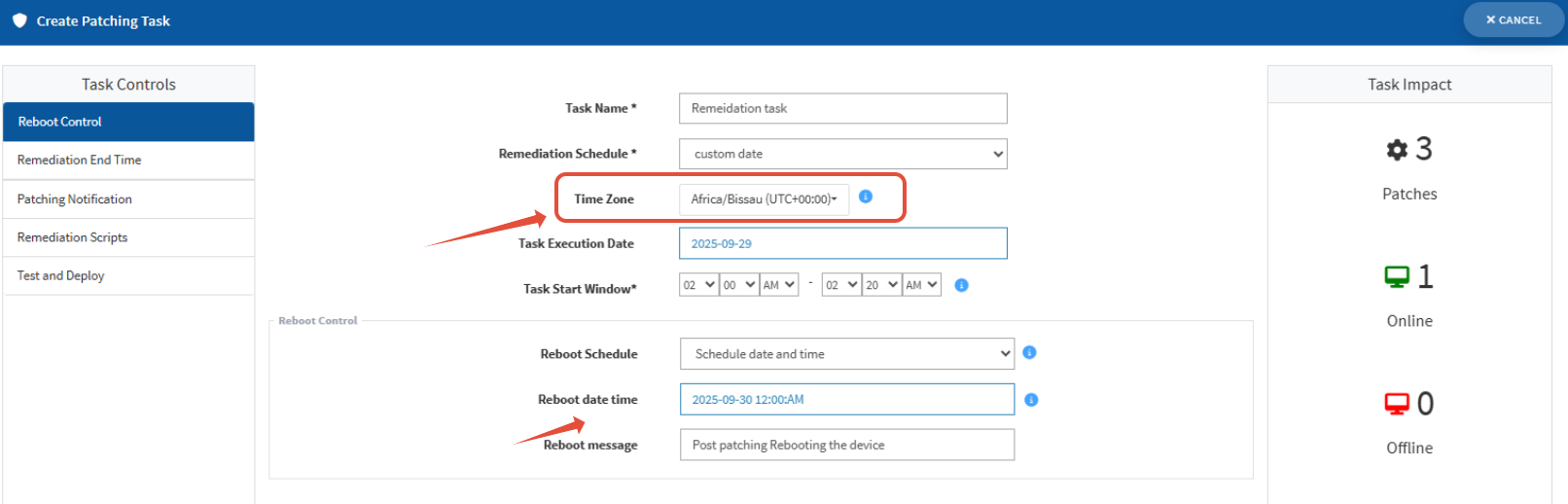Screen dimensions: 1568x504
Task: Open the Remediation Schedule dropdown
Action: tap(842, 154)
